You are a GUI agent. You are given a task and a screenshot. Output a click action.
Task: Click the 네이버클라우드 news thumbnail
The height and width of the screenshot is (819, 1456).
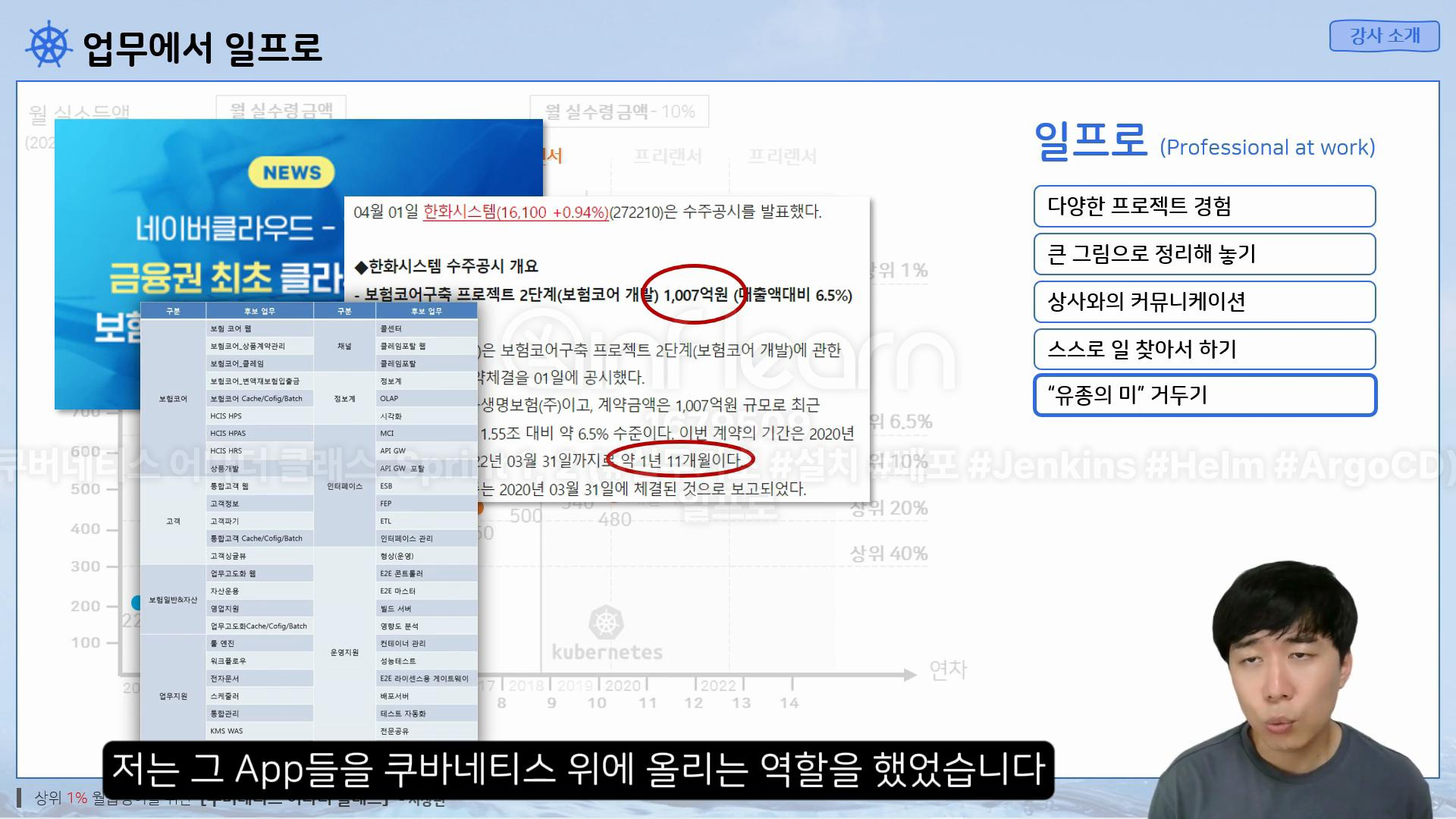click(197, 227)
